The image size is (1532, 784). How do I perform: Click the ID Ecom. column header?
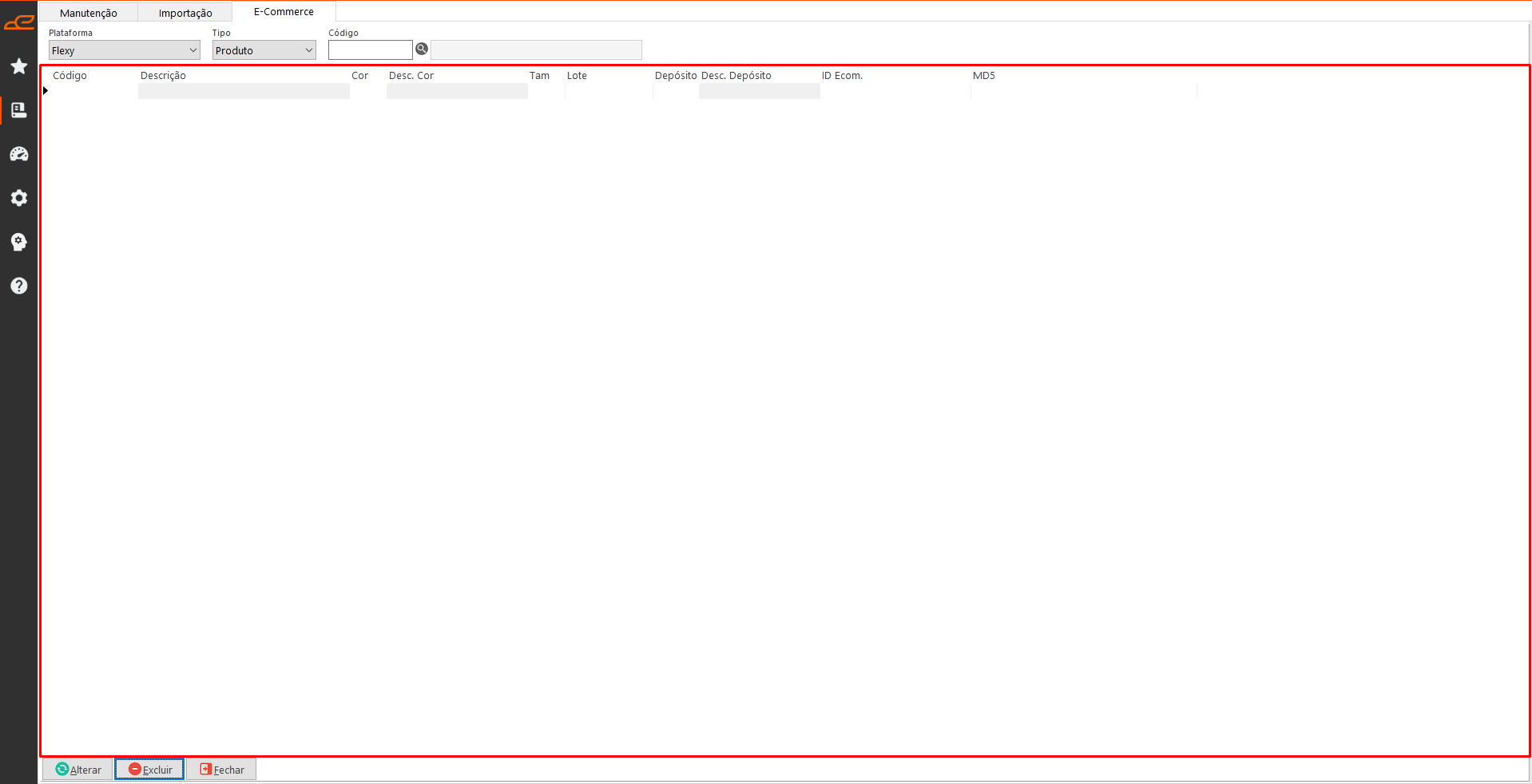pos(842,76)
